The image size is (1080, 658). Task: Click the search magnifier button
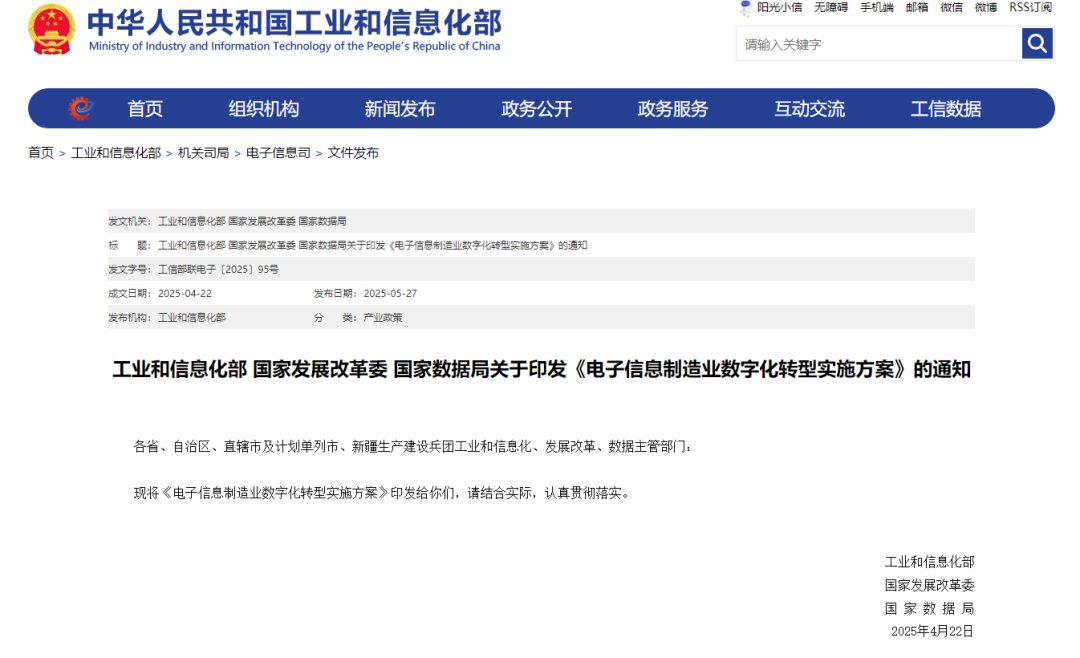(1037, 43)
